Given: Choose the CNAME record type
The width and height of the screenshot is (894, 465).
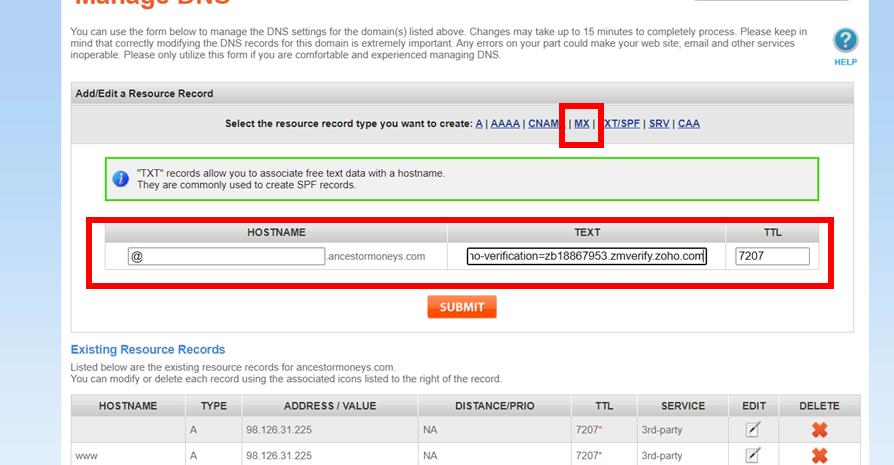Looking at the screenshot, I should pos(544,124).
